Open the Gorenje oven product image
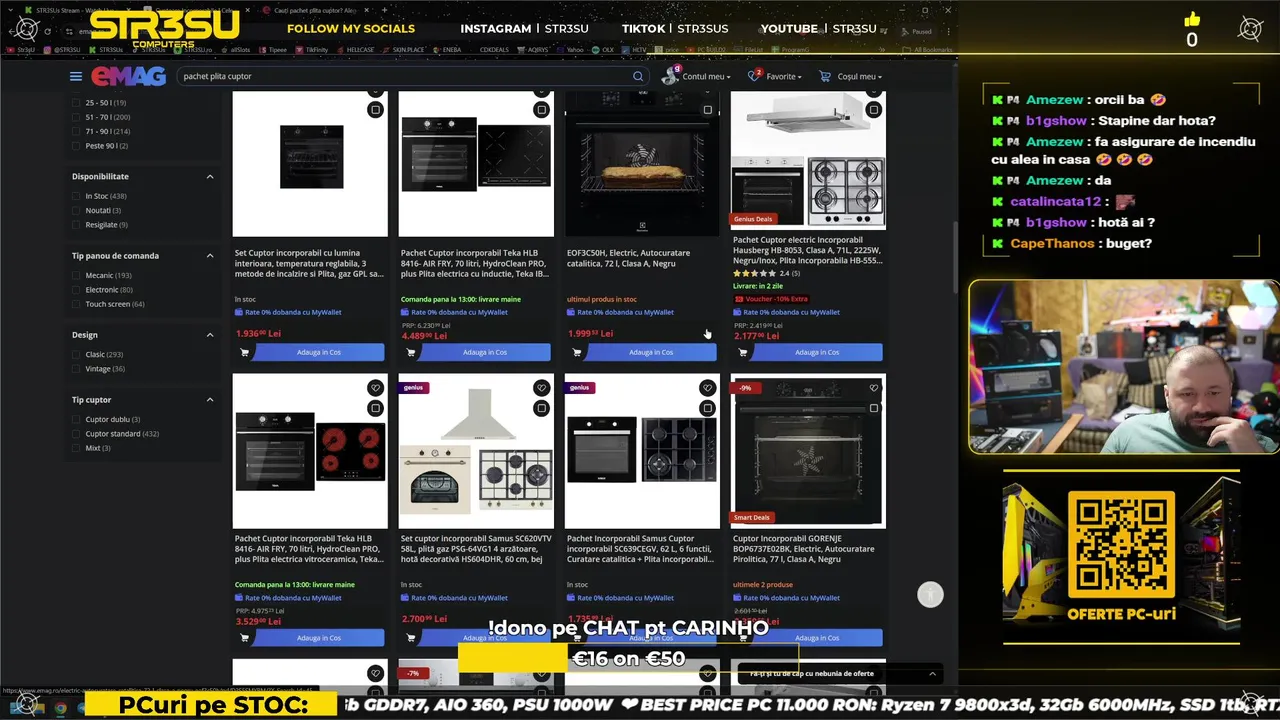Viewport: 1280px width, 720px height. 808,452
